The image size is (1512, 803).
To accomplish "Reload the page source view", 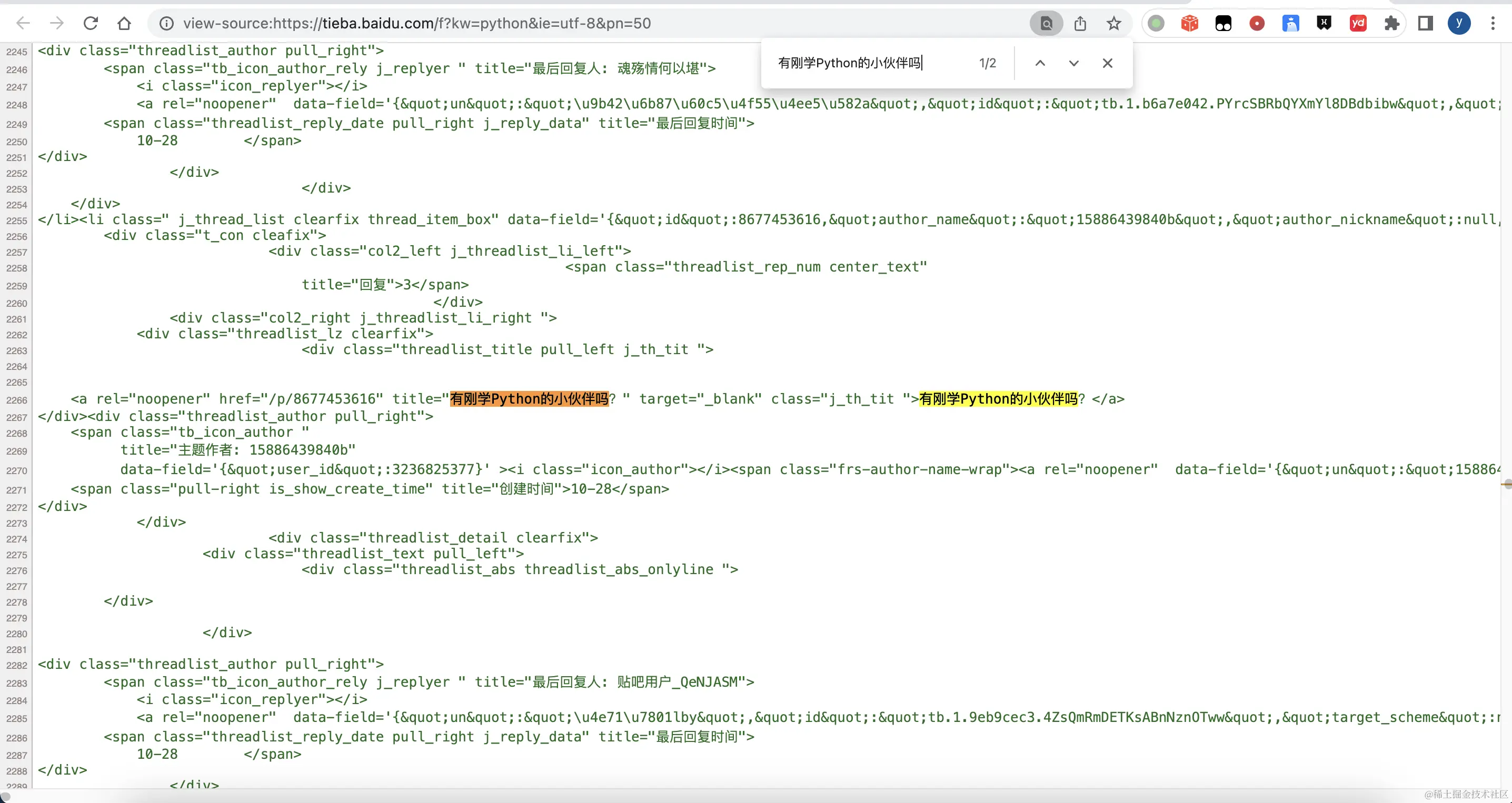I will (91, 24).
